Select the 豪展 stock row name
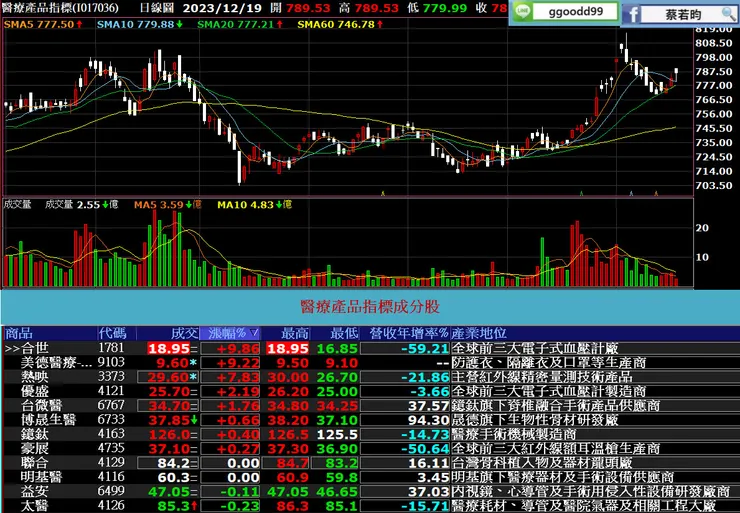740x513 pixels. point(35,448)
